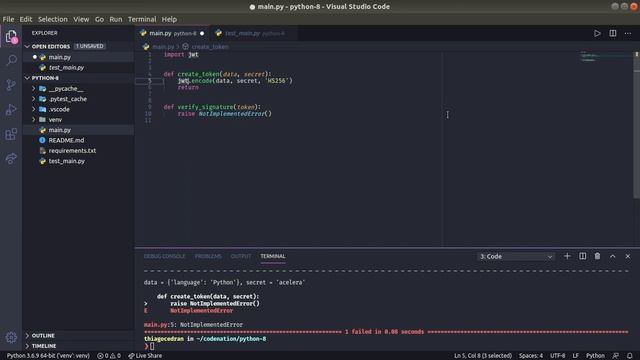Image resolution: width=640 pixels, height=360 pixels.
Task: Open the Selection menu
Action: coord(53,19)
